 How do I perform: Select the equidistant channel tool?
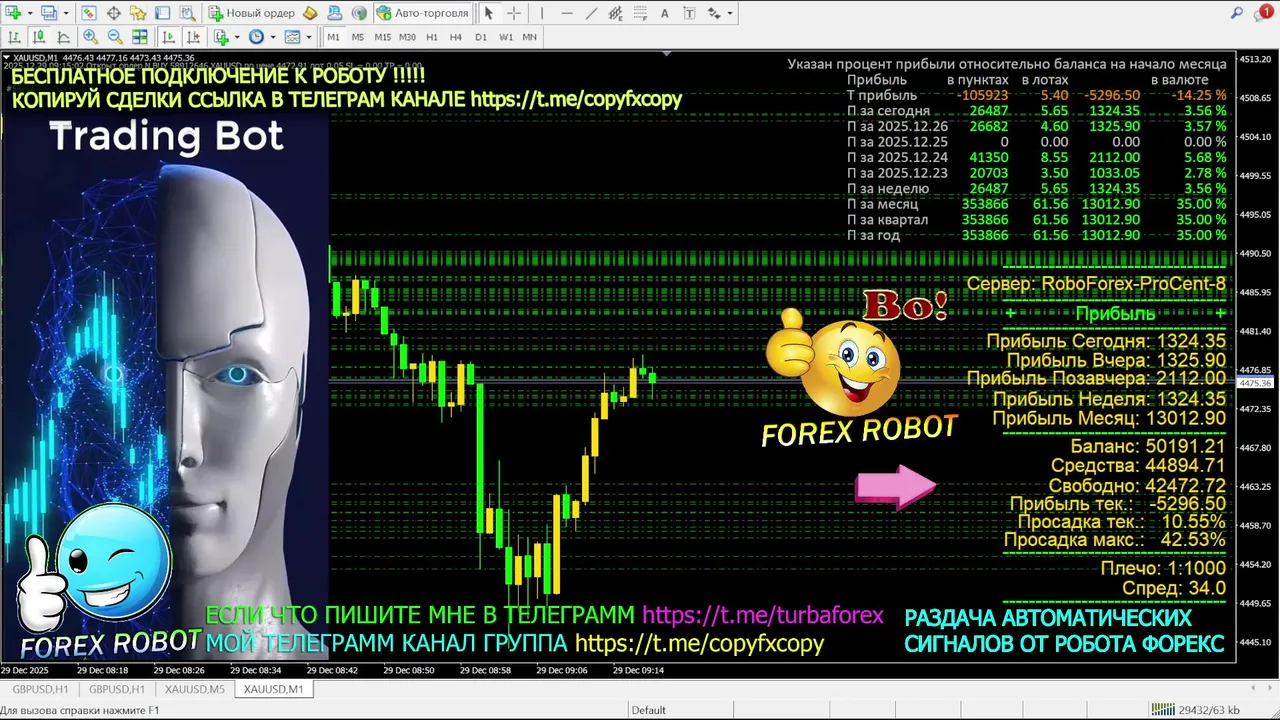coord(616,13)
